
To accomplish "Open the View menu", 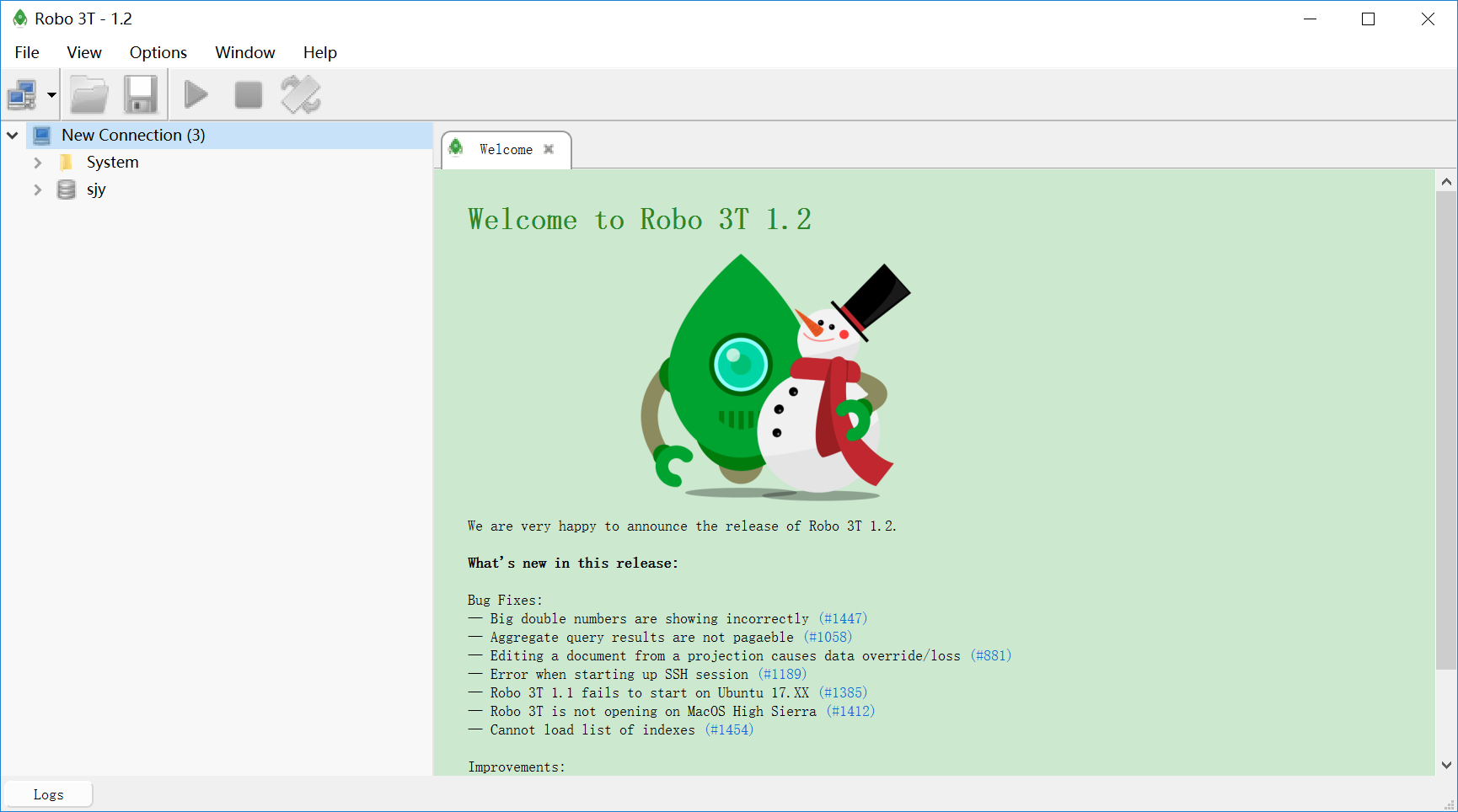I will (84, 52).
